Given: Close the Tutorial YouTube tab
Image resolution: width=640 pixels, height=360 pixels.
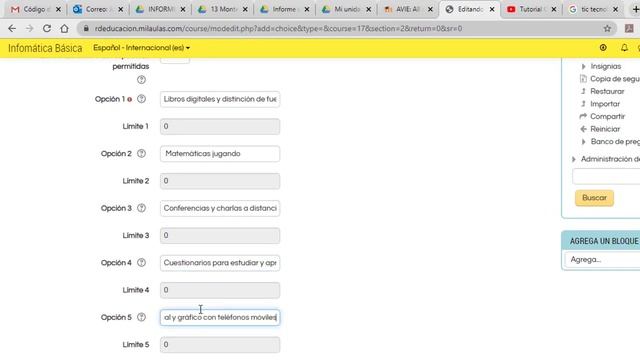Looking at the screenshot, I should coord(554,9).
